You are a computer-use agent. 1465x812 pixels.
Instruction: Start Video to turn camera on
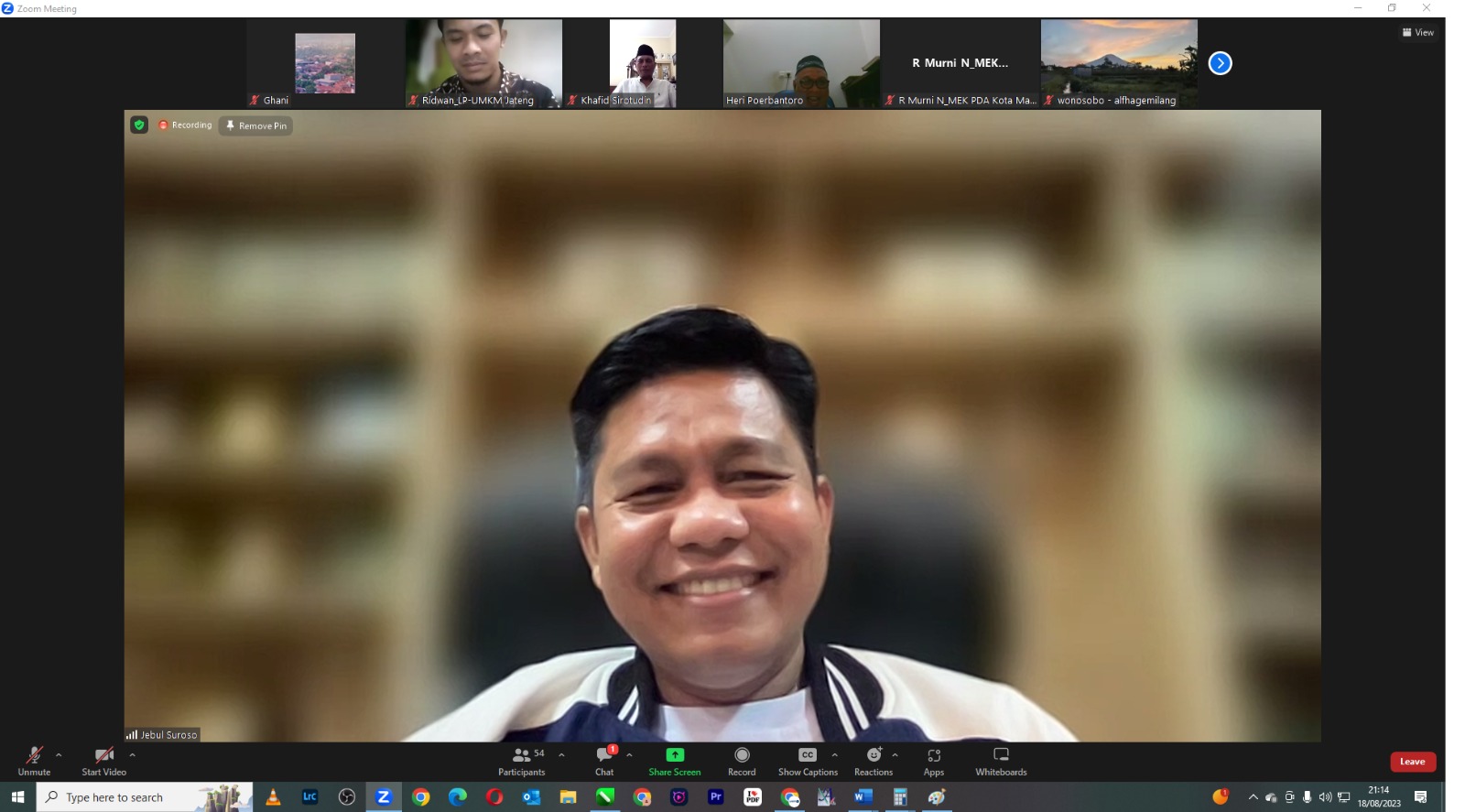[104, 760]
